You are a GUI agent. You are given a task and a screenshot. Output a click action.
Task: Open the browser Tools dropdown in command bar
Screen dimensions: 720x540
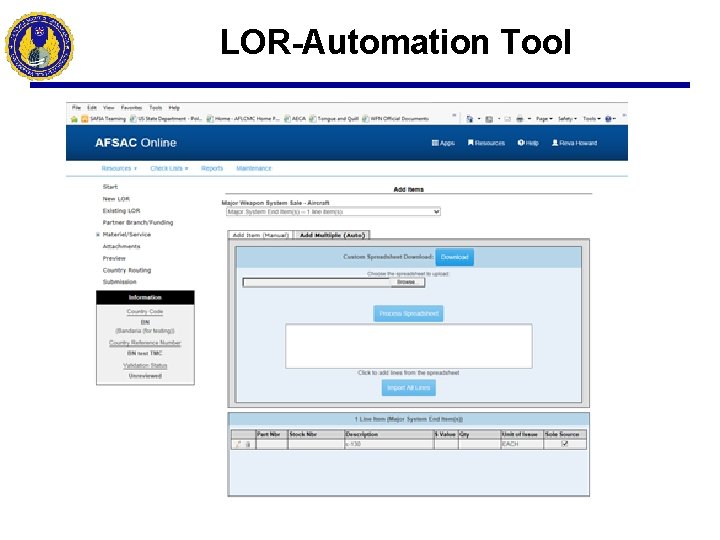591,119
